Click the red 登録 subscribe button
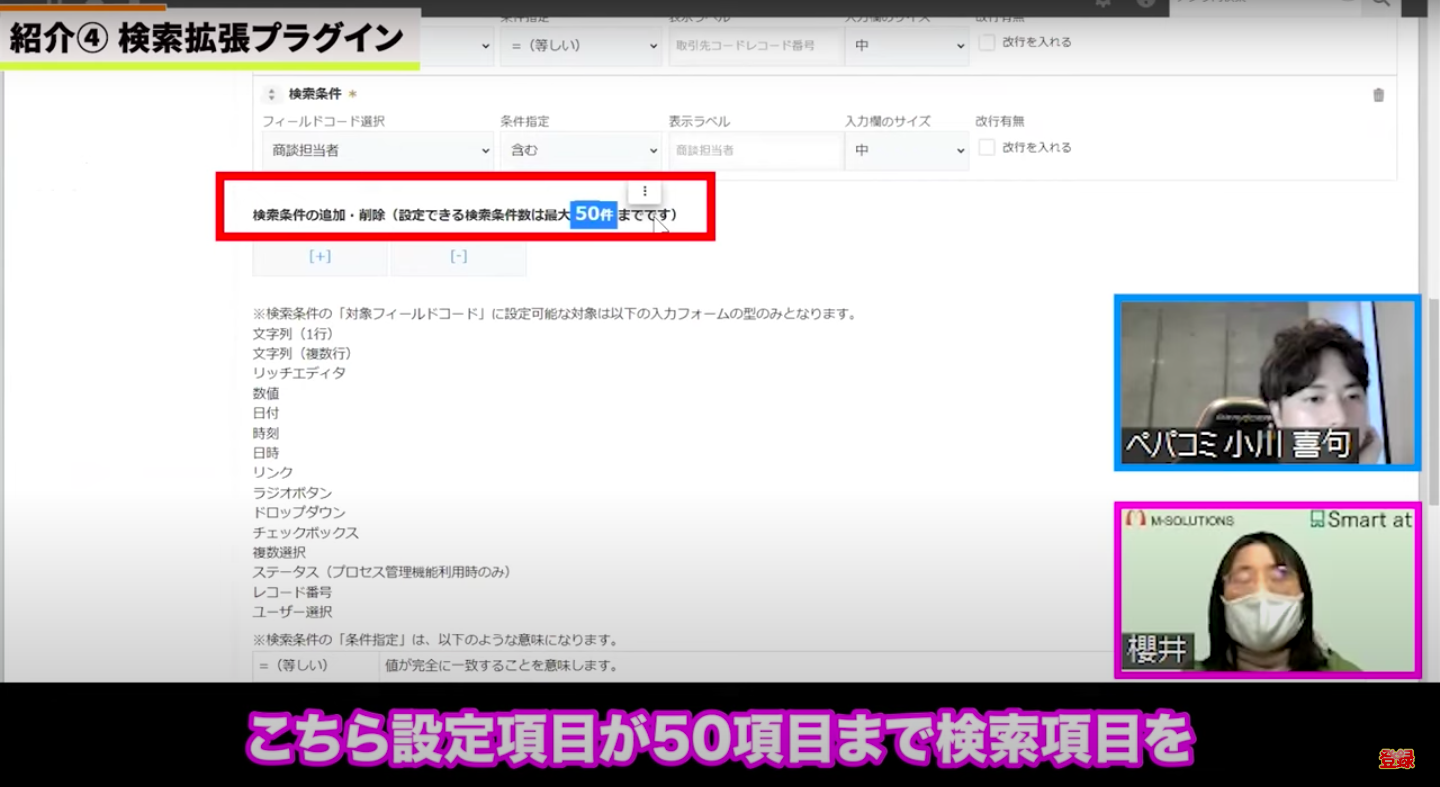The height and width of the screenshot is (787, 1440). (1396, 758)
